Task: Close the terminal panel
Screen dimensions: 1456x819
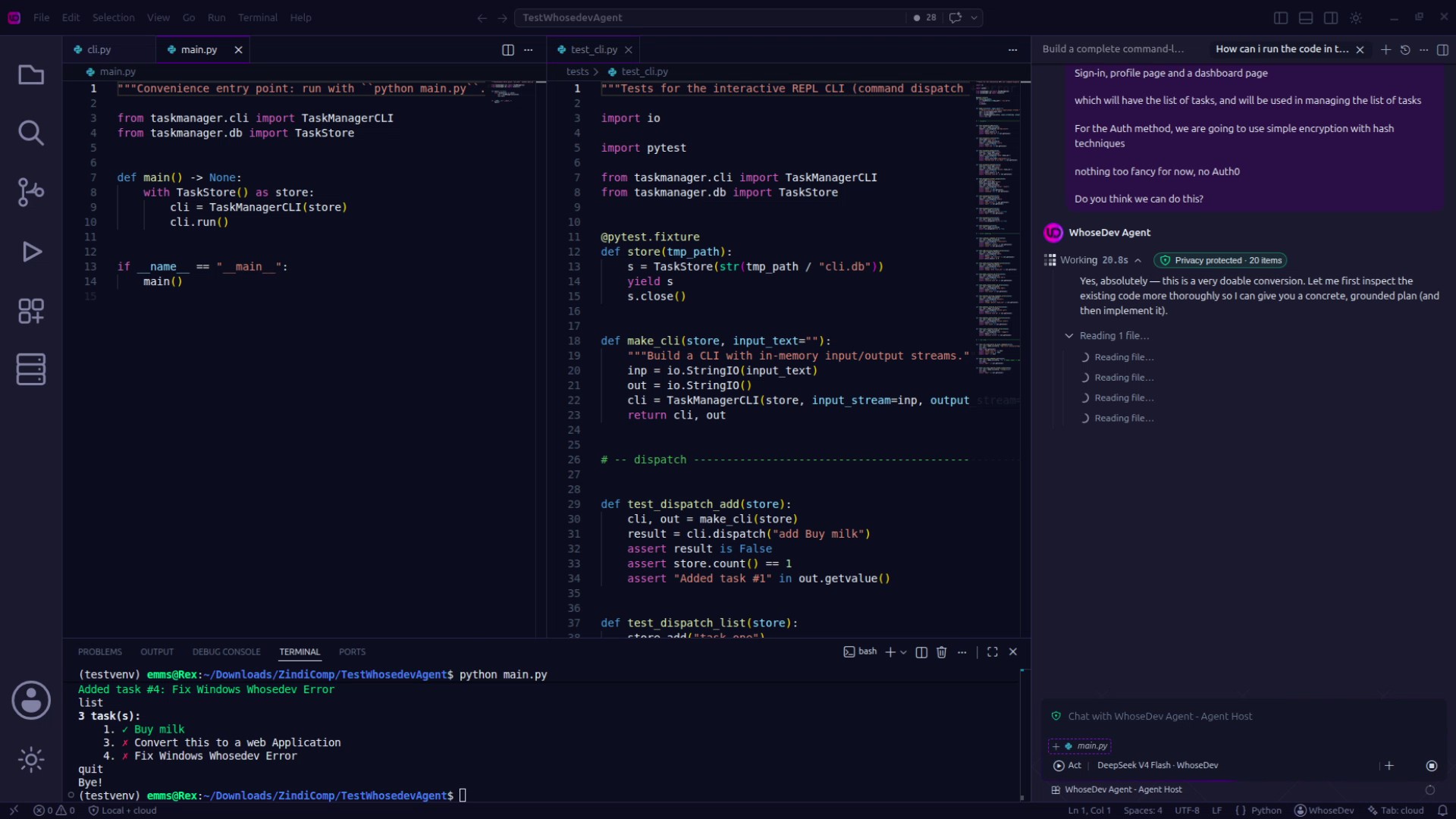Action: [x=1013, y=652]
